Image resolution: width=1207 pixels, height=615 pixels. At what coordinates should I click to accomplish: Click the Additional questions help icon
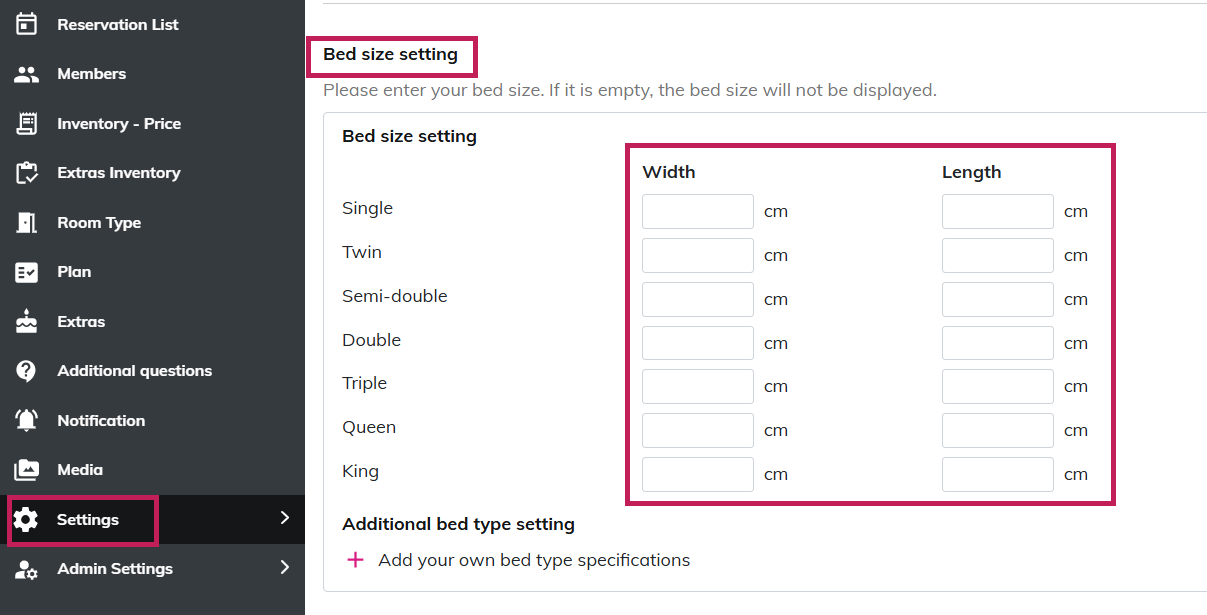27,371
